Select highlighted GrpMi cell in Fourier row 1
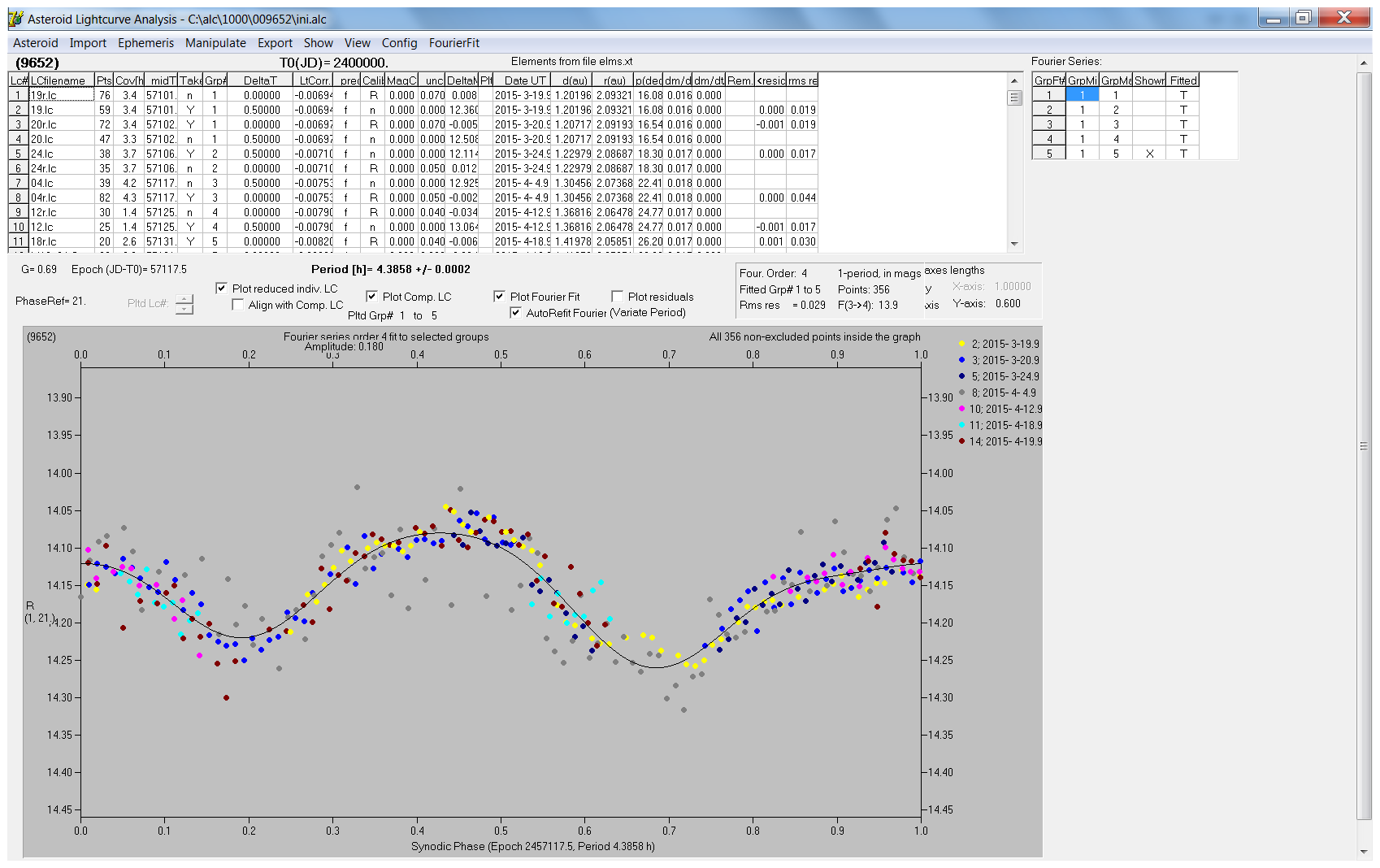1380x868 pixels. tap(1083, 95)
